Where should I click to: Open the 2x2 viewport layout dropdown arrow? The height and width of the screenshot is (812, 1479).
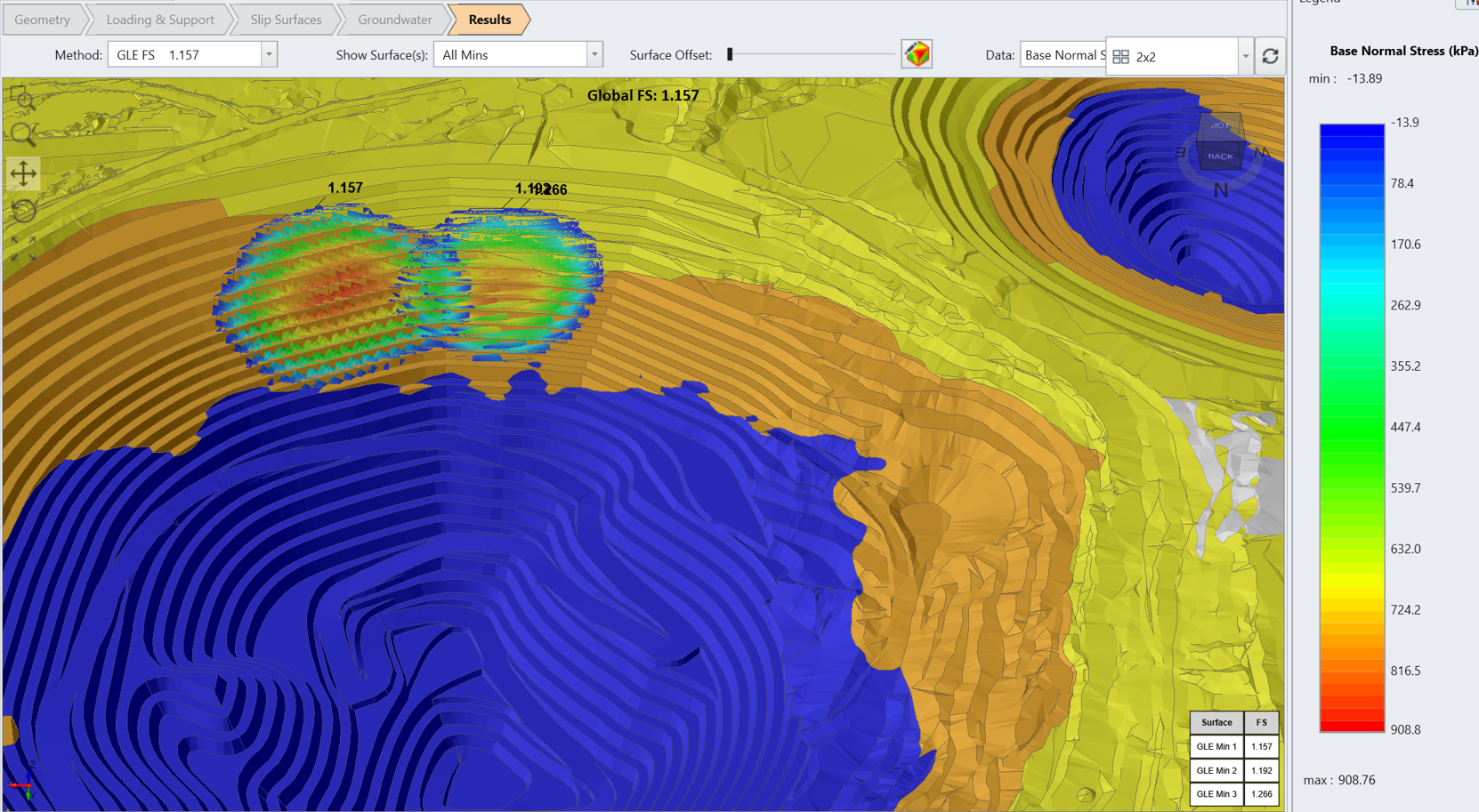point(1245,57)
